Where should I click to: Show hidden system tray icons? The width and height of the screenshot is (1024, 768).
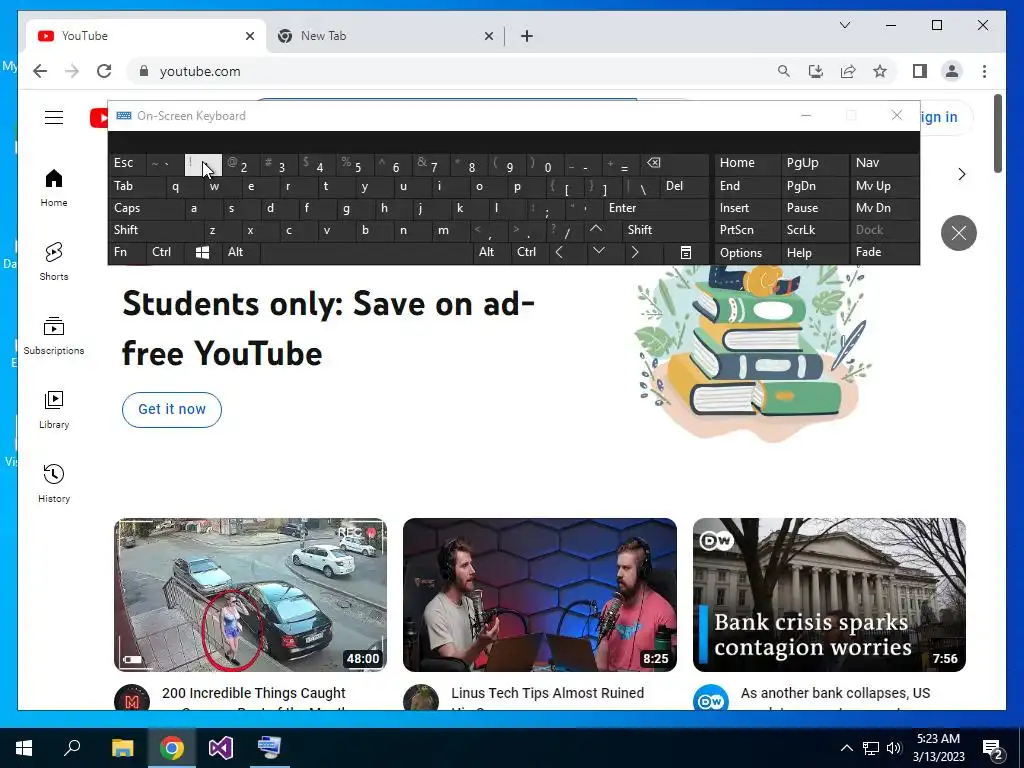click(x=846, y=748)
